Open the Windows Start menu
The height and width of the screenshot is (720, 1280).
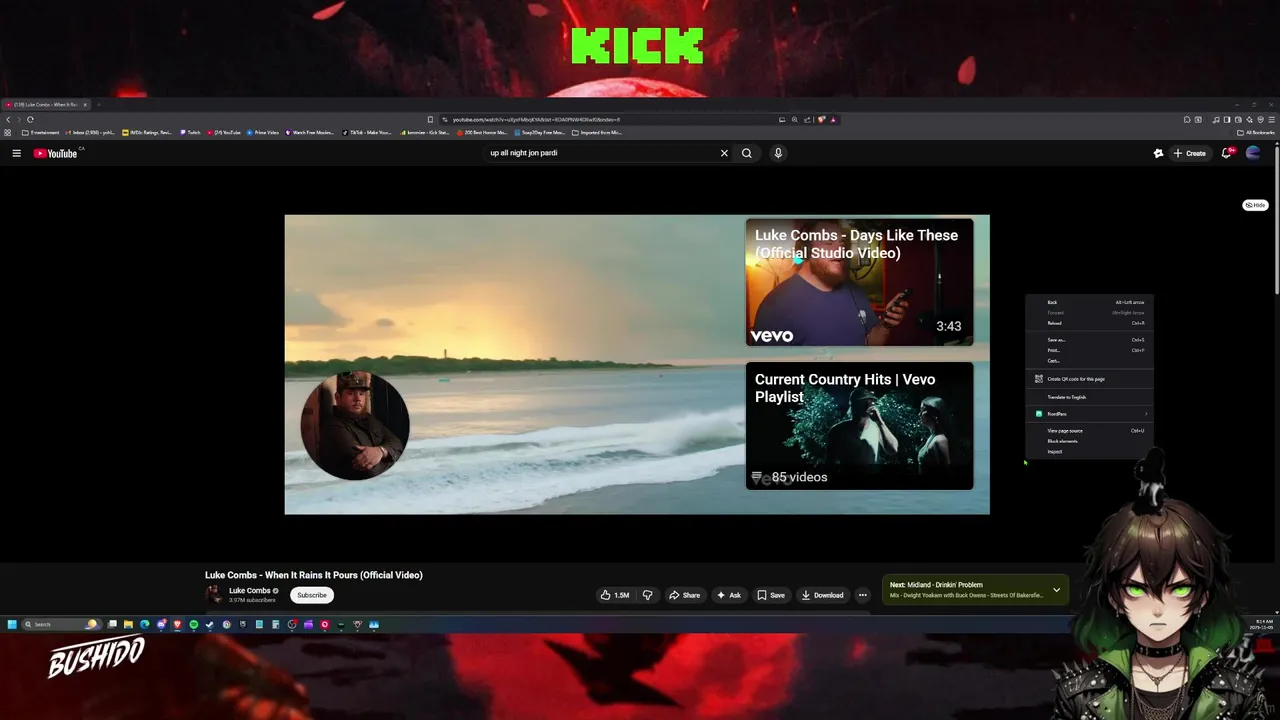(x=12, y=624)
